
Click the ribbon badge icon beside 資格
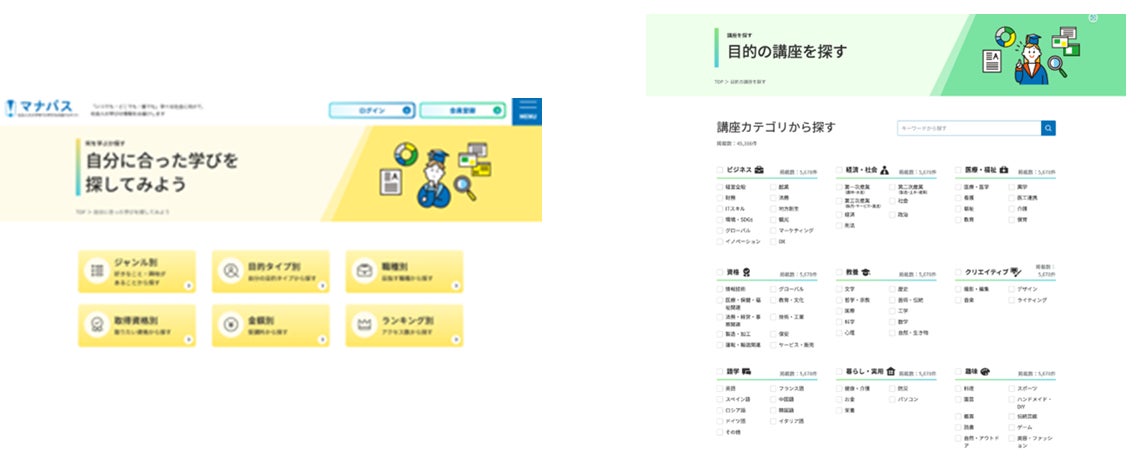click(746, 272)
